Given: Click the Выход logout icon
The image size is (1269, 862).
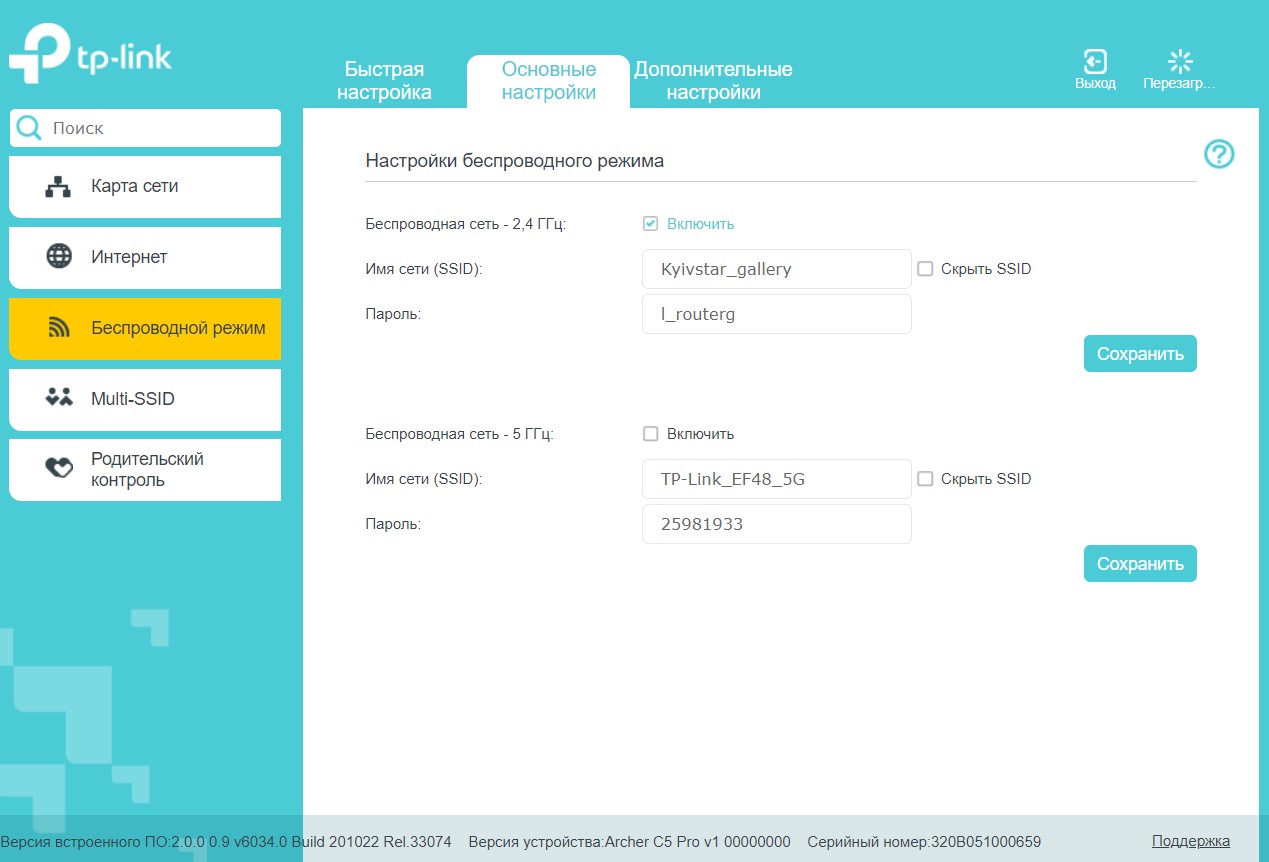Looking at the screenshot, I should pyautogui.click(x=1095, y=62).
